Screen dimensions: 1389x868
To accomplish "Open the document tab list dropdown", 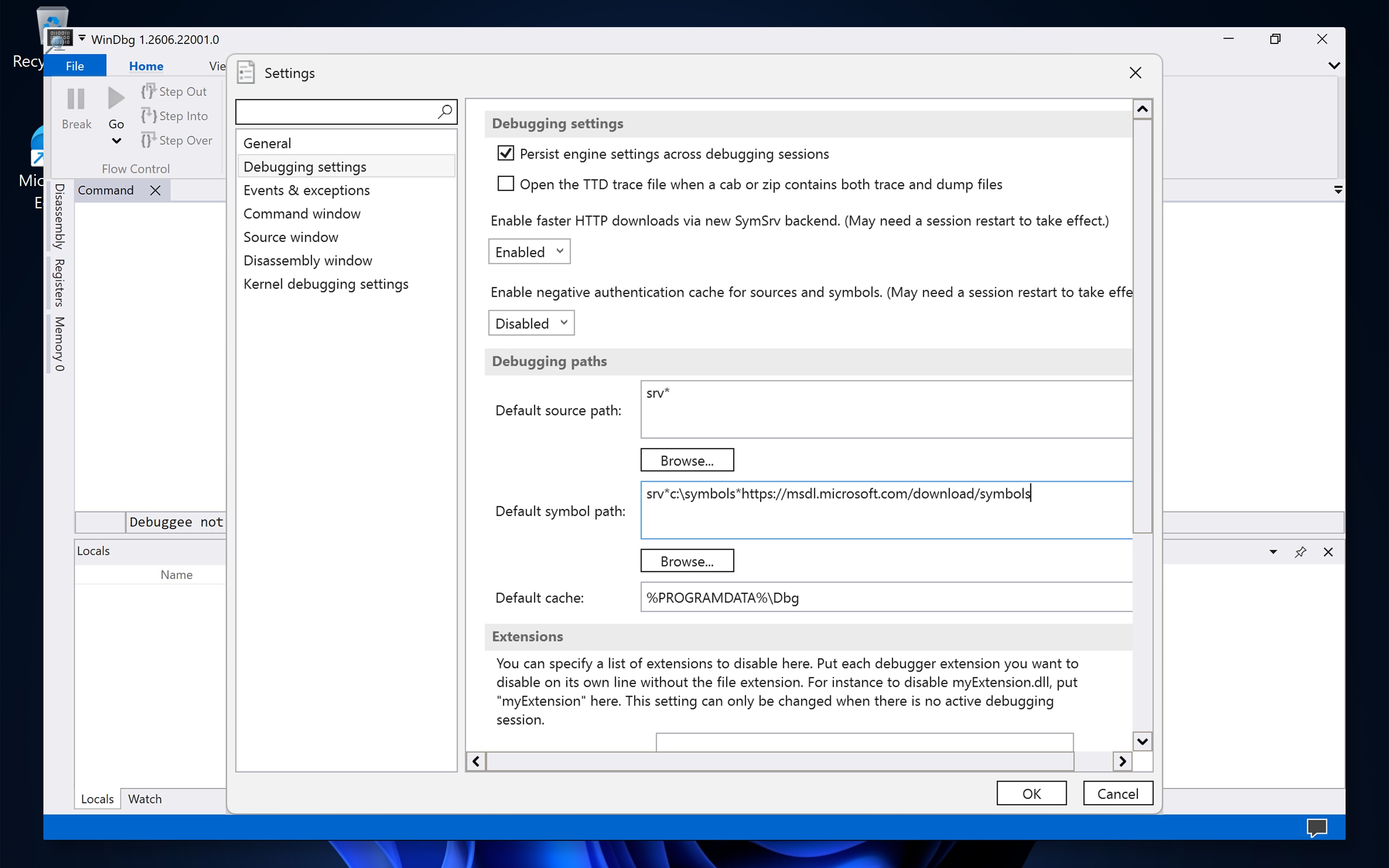I will click(1338, 190).
